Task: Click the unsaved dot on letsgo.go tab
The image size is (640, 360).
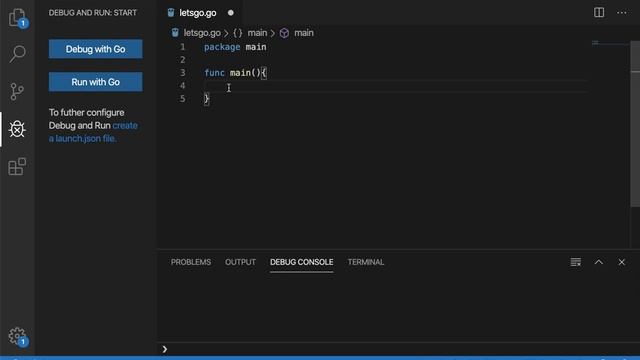Action: [x=231, y=13]
